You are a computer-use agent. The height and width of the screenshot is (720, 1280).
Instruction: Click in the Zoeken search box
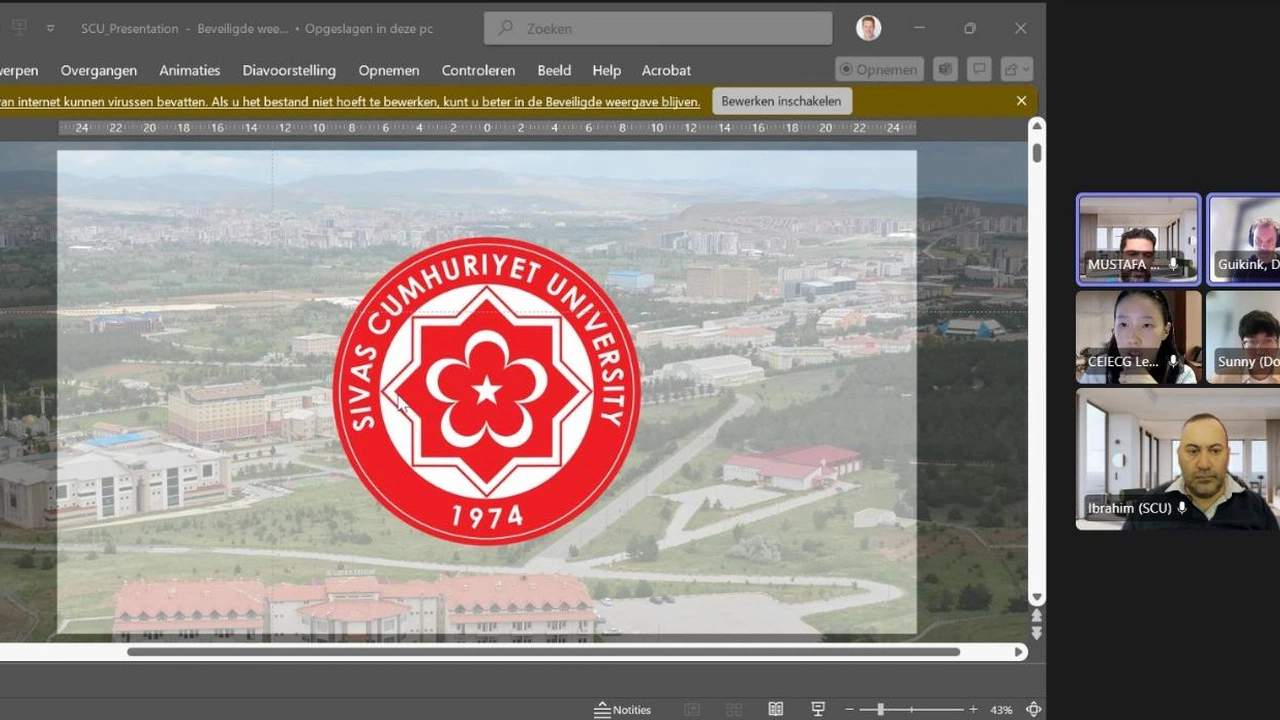[658, 28]
